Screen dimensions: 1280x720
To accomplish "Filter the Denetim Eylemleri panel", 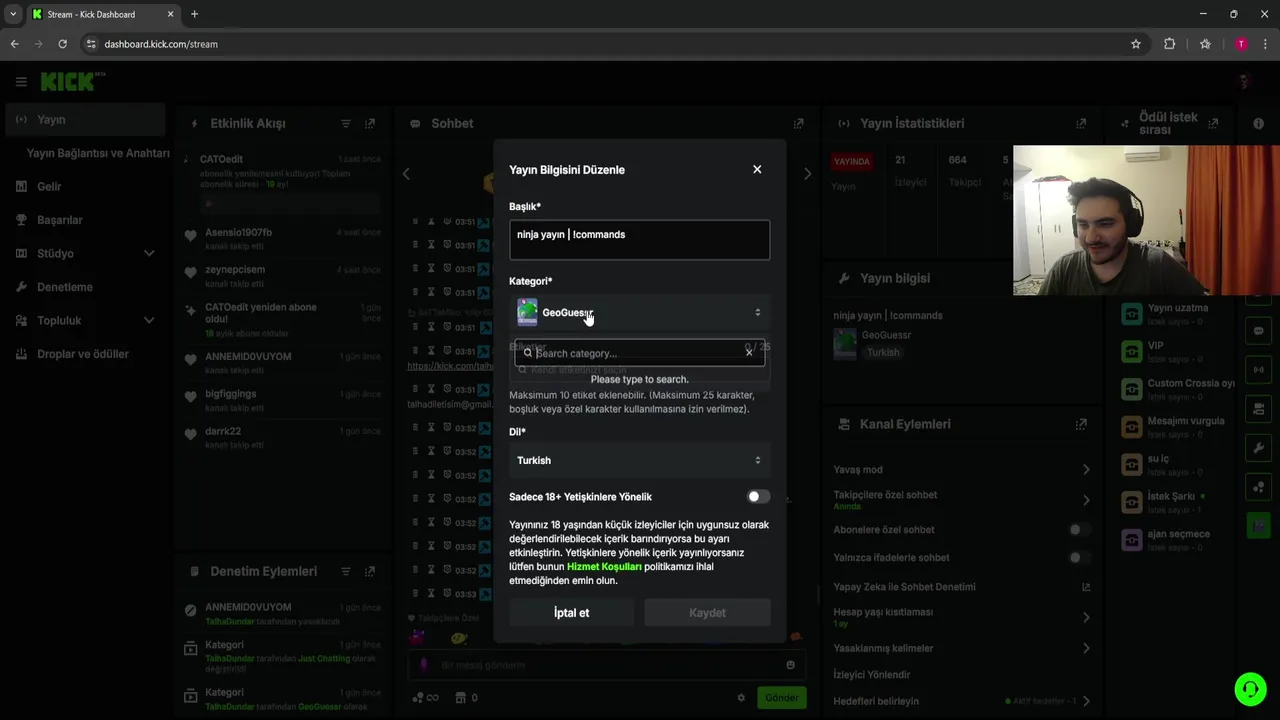I will [346, 572].
